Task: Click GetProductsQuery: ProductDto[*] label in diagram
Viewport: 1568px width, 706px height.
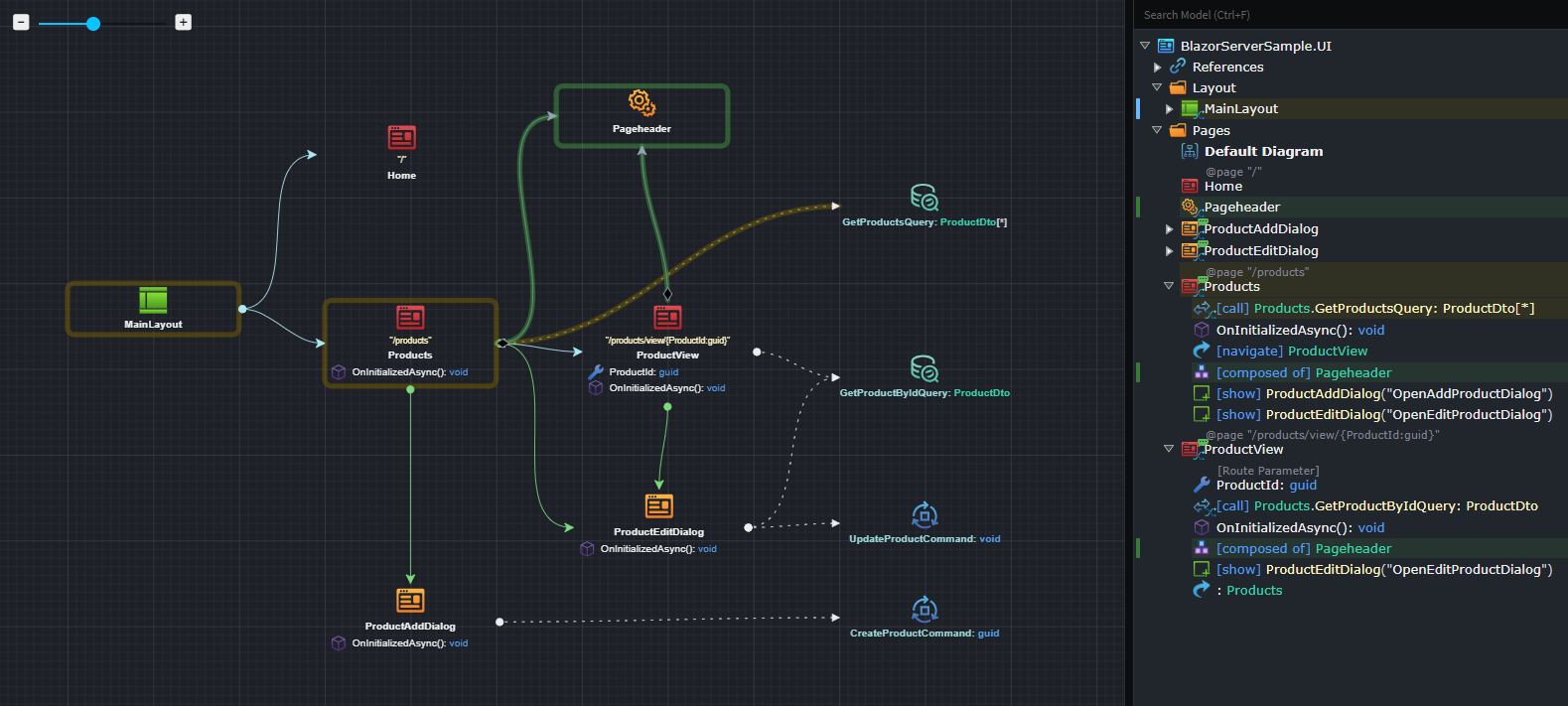Action: coord(925,222)
